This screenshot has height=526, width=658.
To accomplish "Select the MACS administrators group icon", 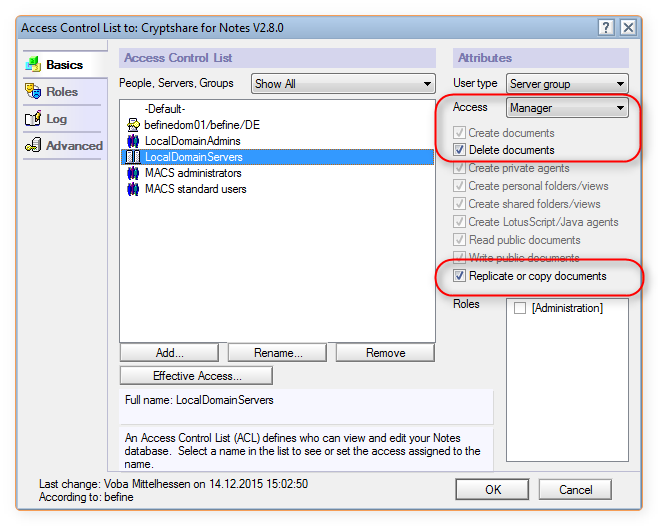I will [133, 173].
